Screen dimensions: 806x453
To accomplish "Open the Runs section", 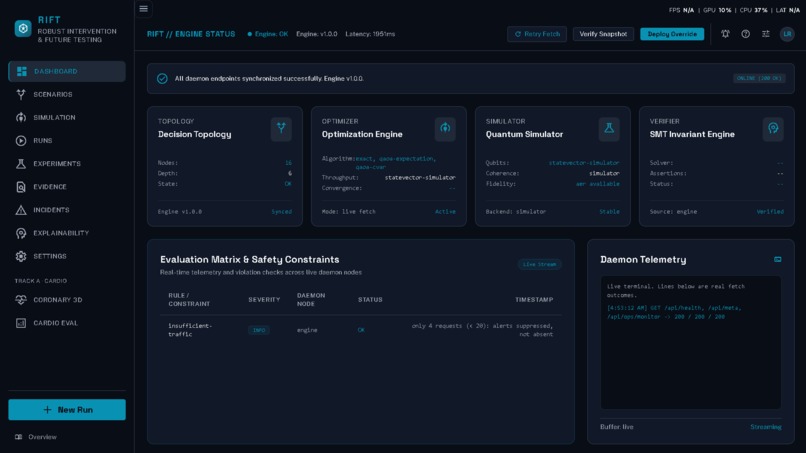I will tap(67, 140).
